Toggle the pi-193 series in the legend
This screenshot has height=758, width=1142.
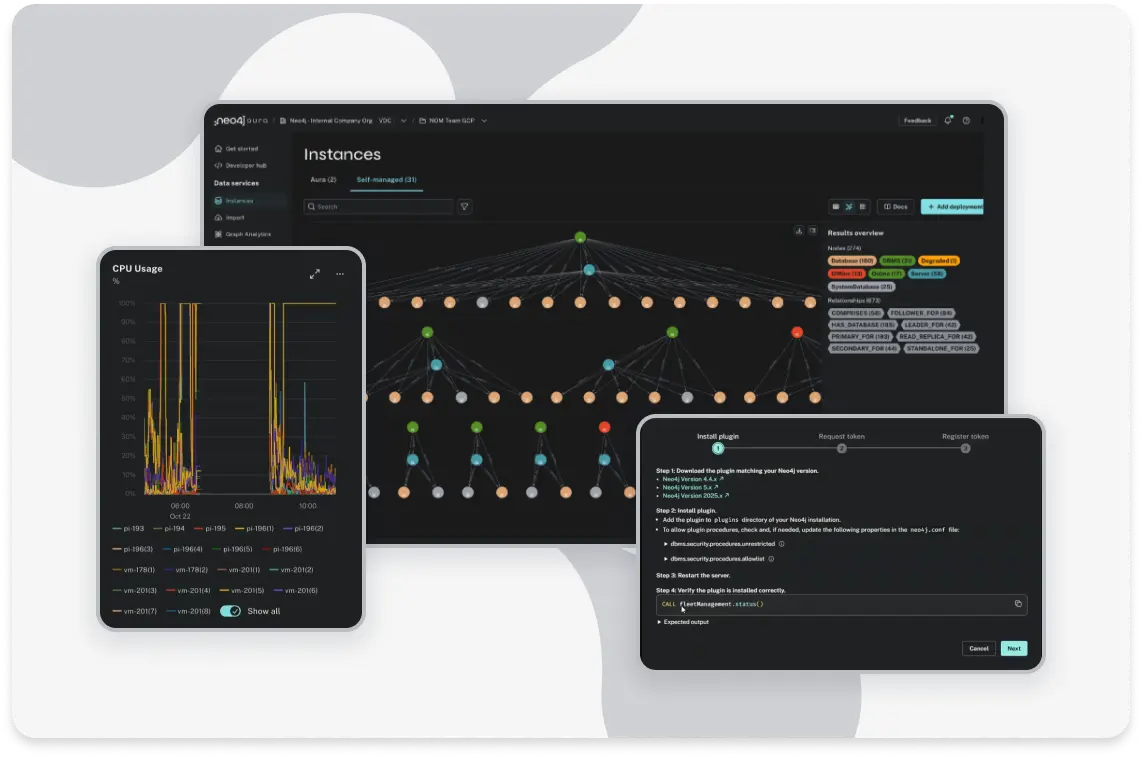[128, 528]
